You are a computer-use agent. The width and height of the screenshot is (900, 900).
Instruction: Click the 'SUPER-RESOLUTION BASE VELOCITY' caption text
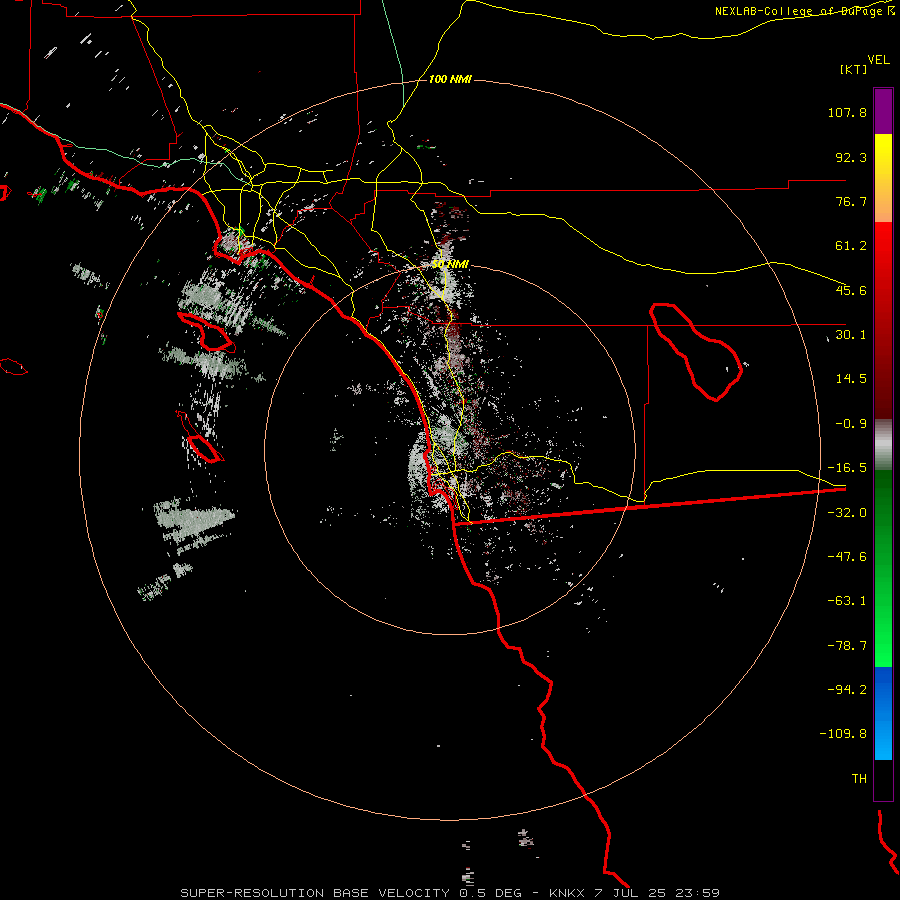point(317,893)
